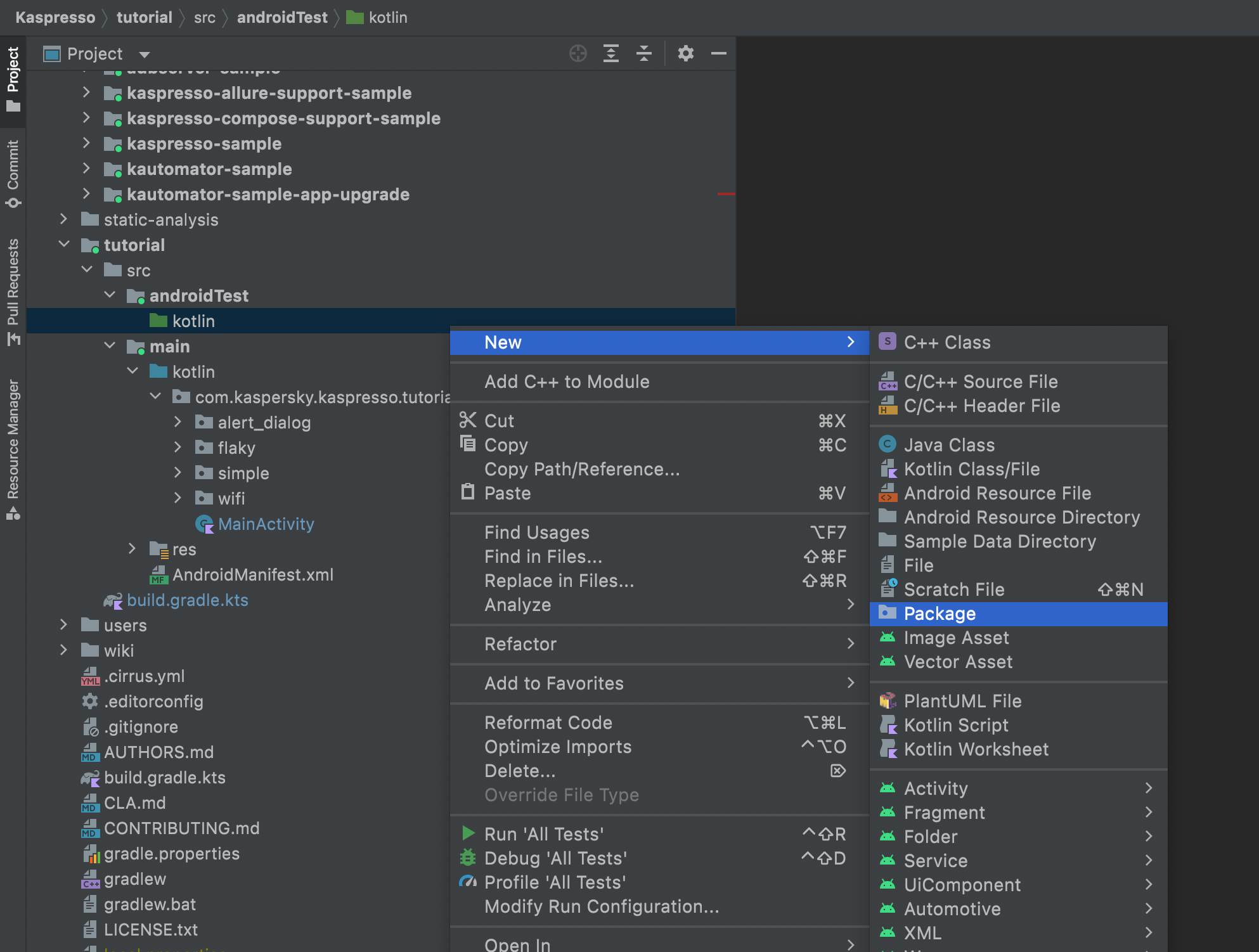Run 'All Tests' from context menu
Screen dimensions: 1259x952
click(659, 834)
